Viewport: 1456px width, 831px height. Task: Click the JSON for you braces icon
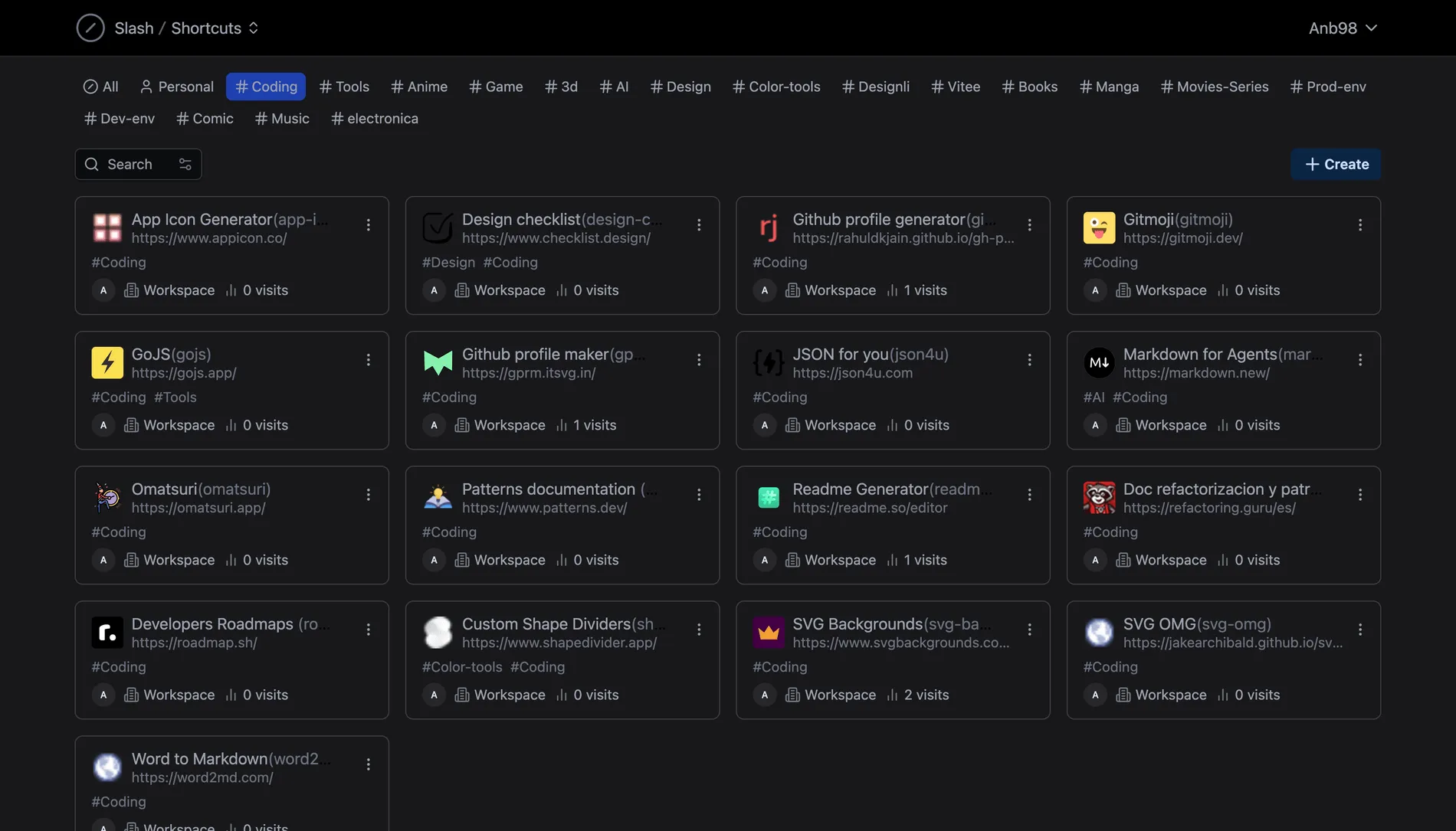(x=769, y=363)
